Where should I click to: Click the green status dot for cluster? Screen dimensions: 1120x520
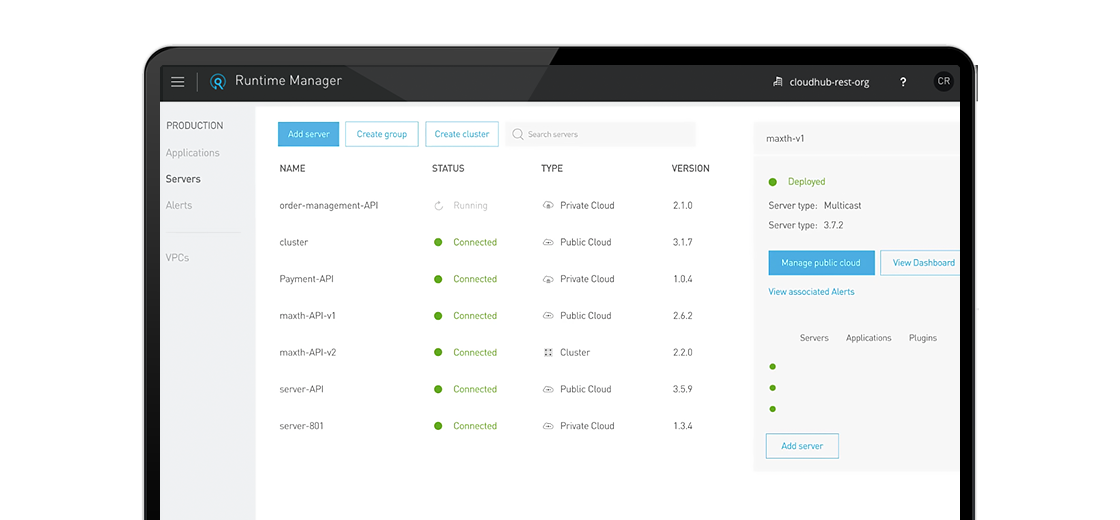point(438,242)
